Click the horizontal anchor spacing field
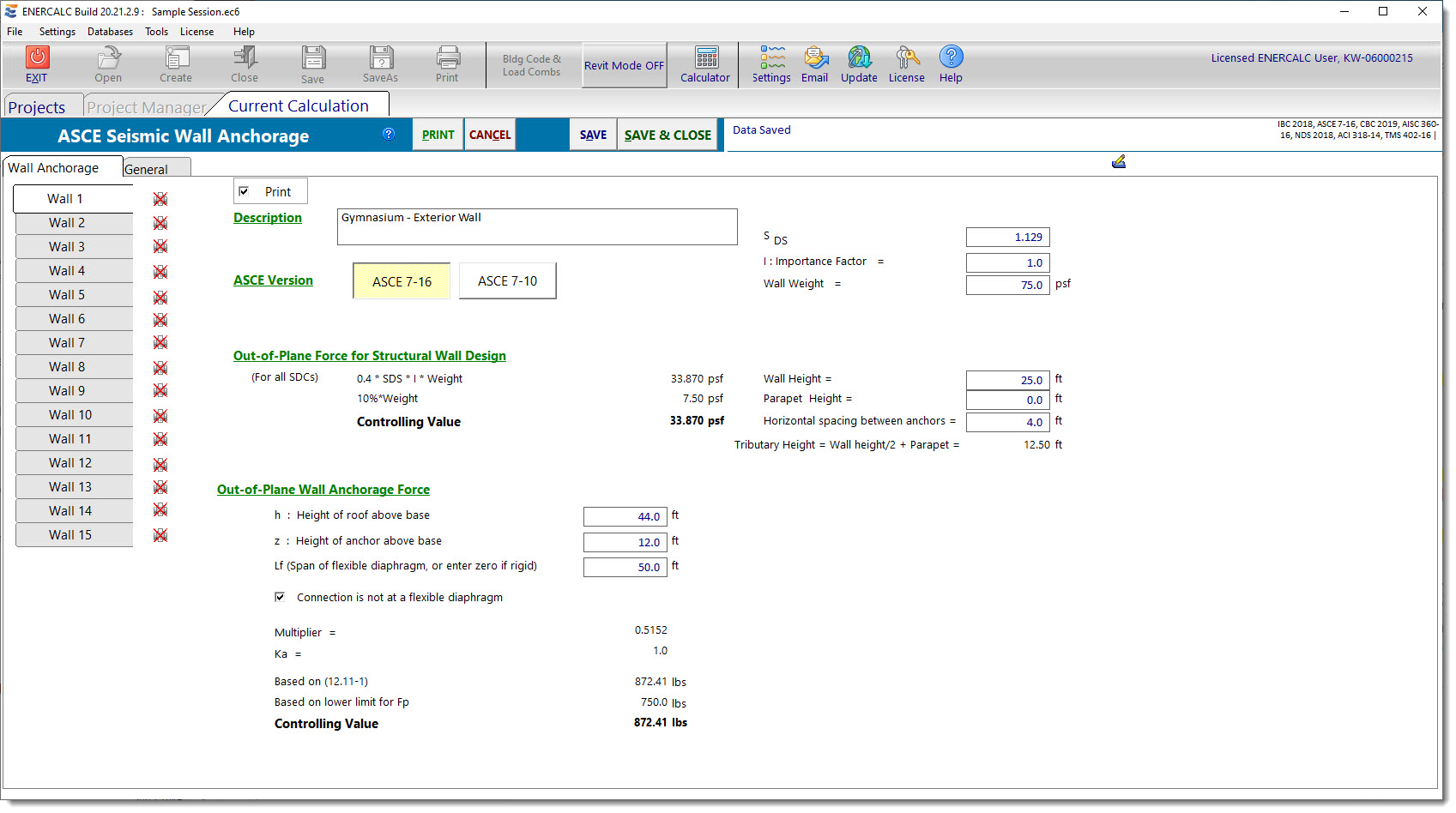 coord(1007,422)
